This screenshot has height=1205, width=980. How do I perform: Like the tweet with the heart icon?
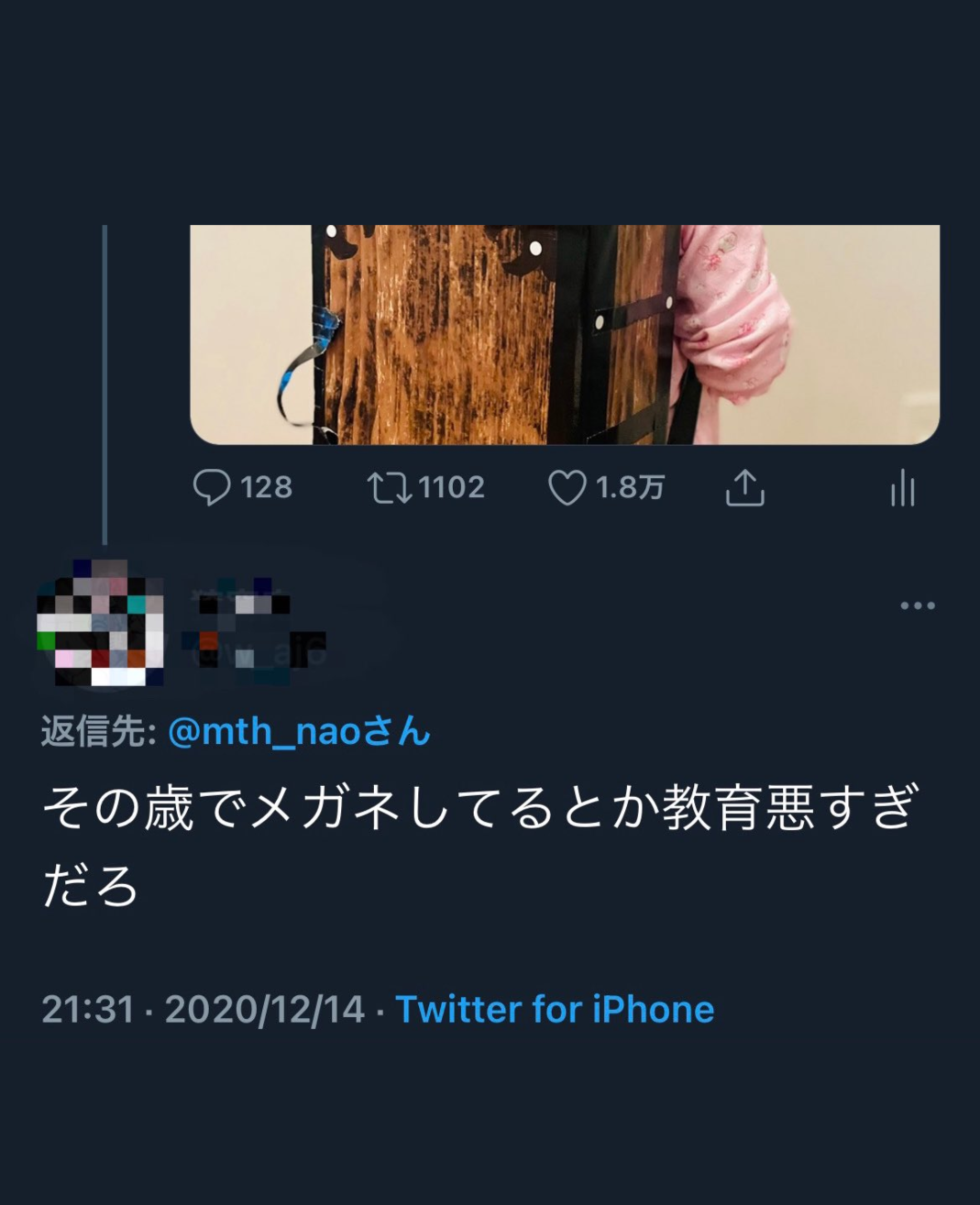(x=567, y=488)
